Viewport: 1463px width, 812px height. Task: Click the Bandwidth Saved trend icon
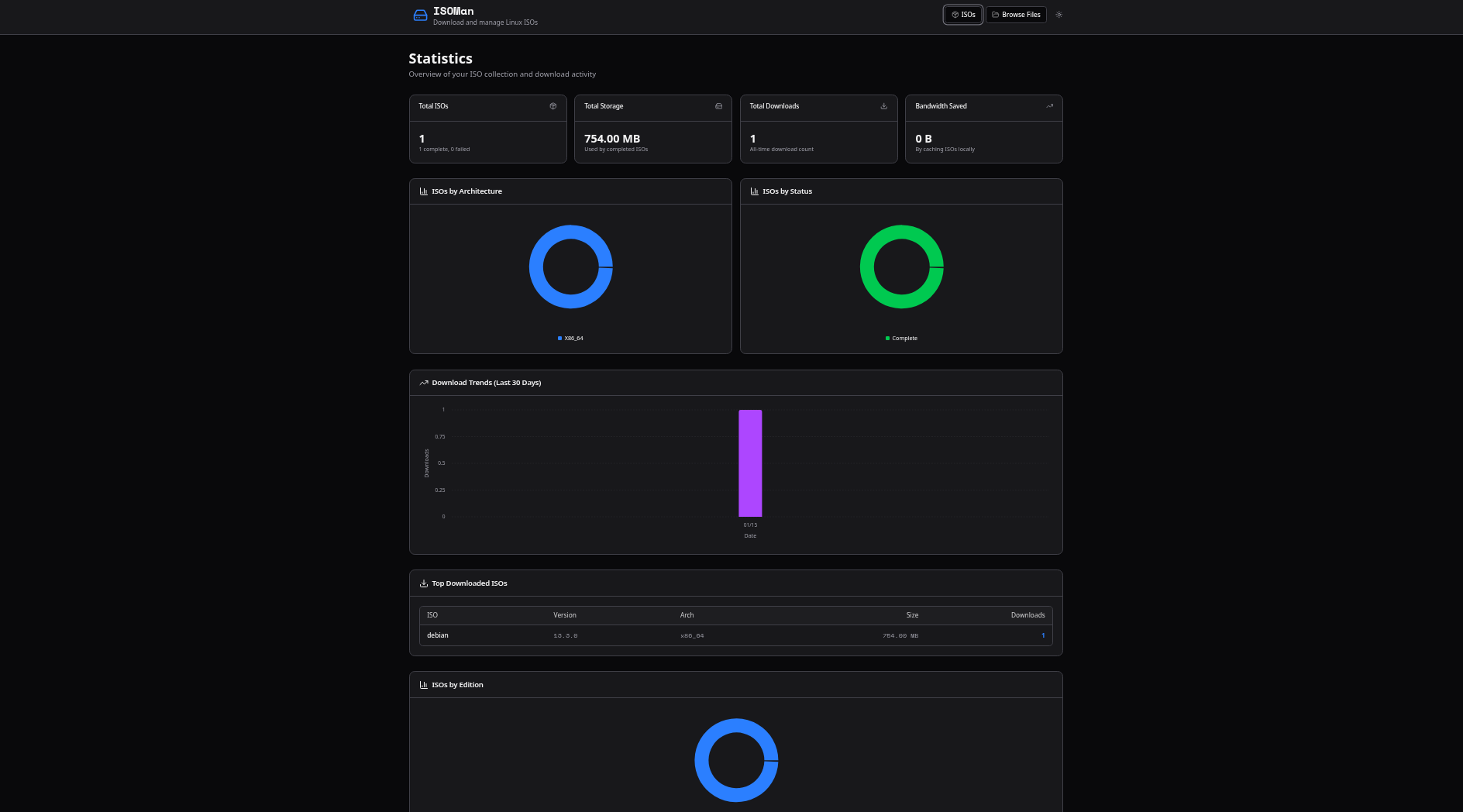pyautogui.click(x=1049, y=106)
